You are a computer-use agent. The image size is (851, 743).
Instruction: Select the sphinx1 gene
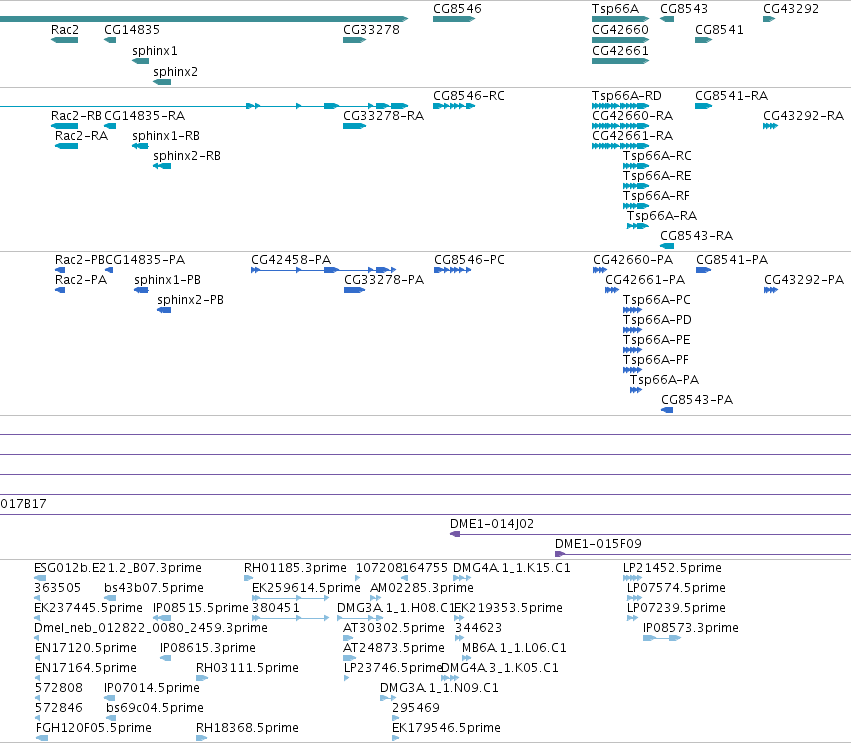coord(140,61)
